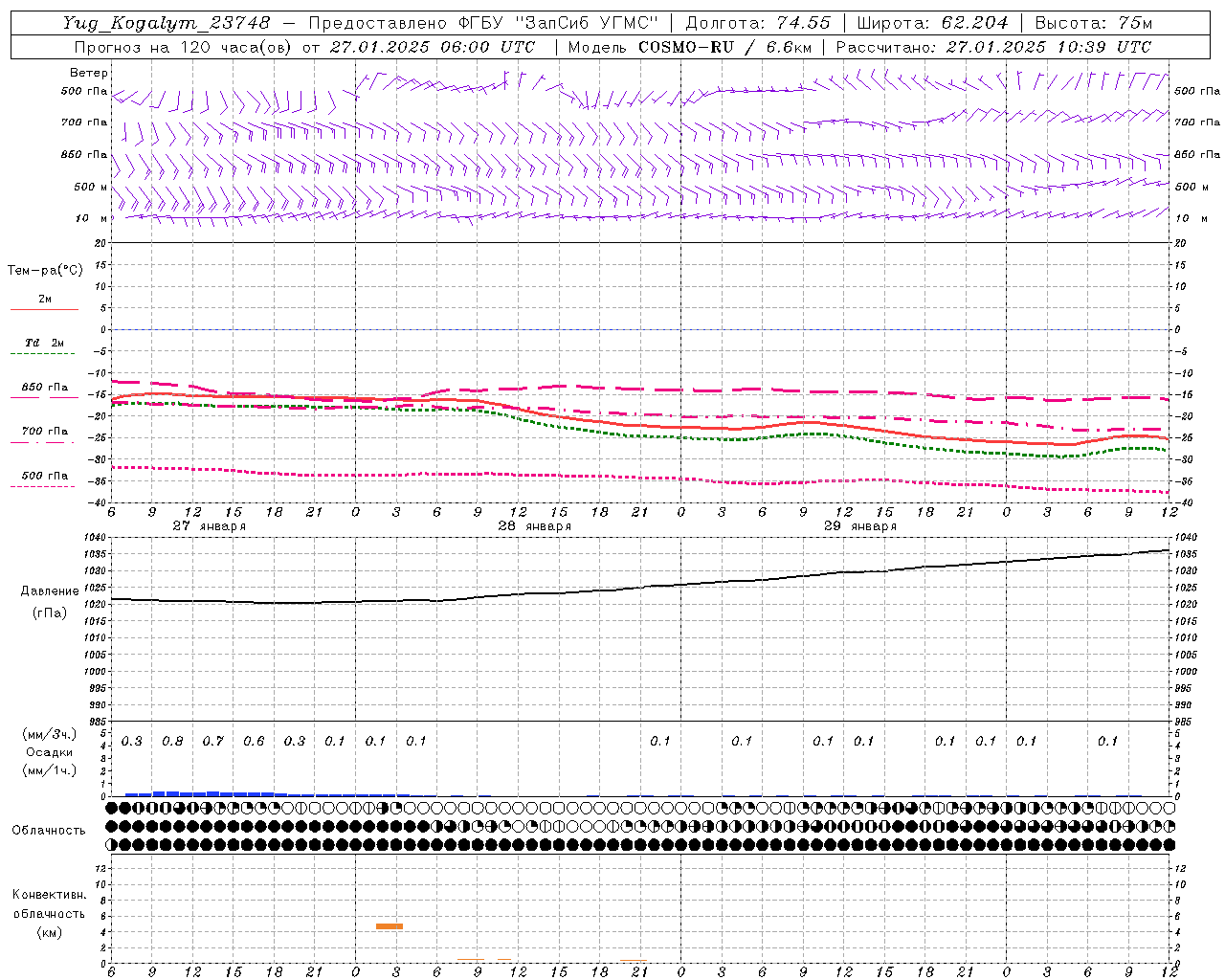This screenshot has height=980, width=1225.
Task: Click the station title Yug_Kogalym_23748
Action: click(x=167, y=23)
